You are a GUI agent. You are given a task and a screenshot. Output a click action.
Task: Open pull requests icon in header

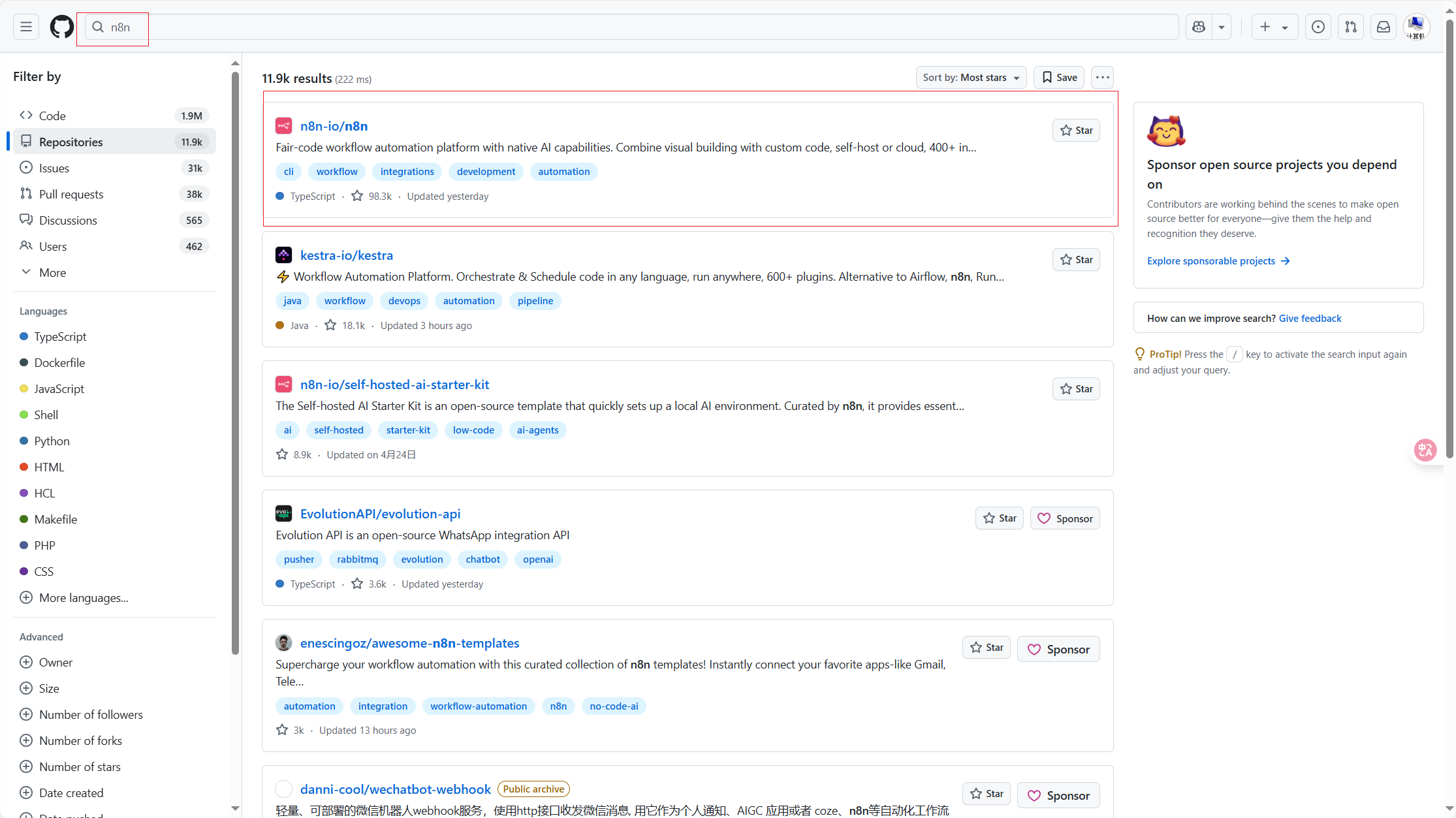point(1351,27)
